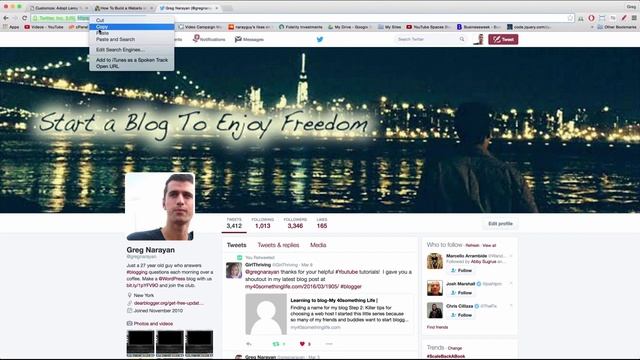Switch to the Media tab

(x=318, y=245)
